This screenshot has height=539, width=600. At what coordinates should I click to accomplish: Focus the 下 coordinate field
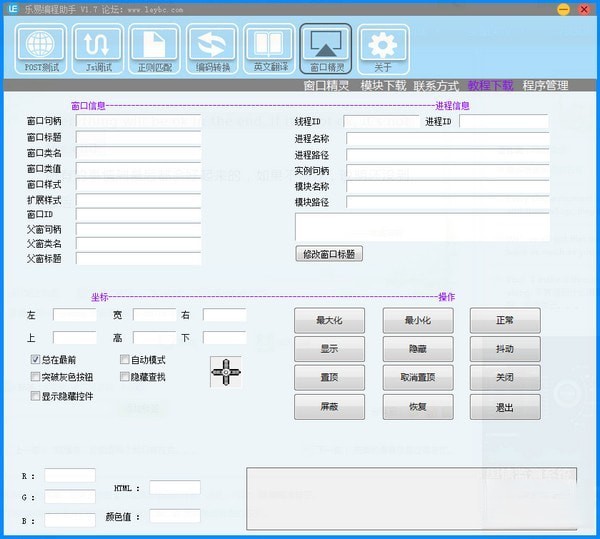[225, 338]
